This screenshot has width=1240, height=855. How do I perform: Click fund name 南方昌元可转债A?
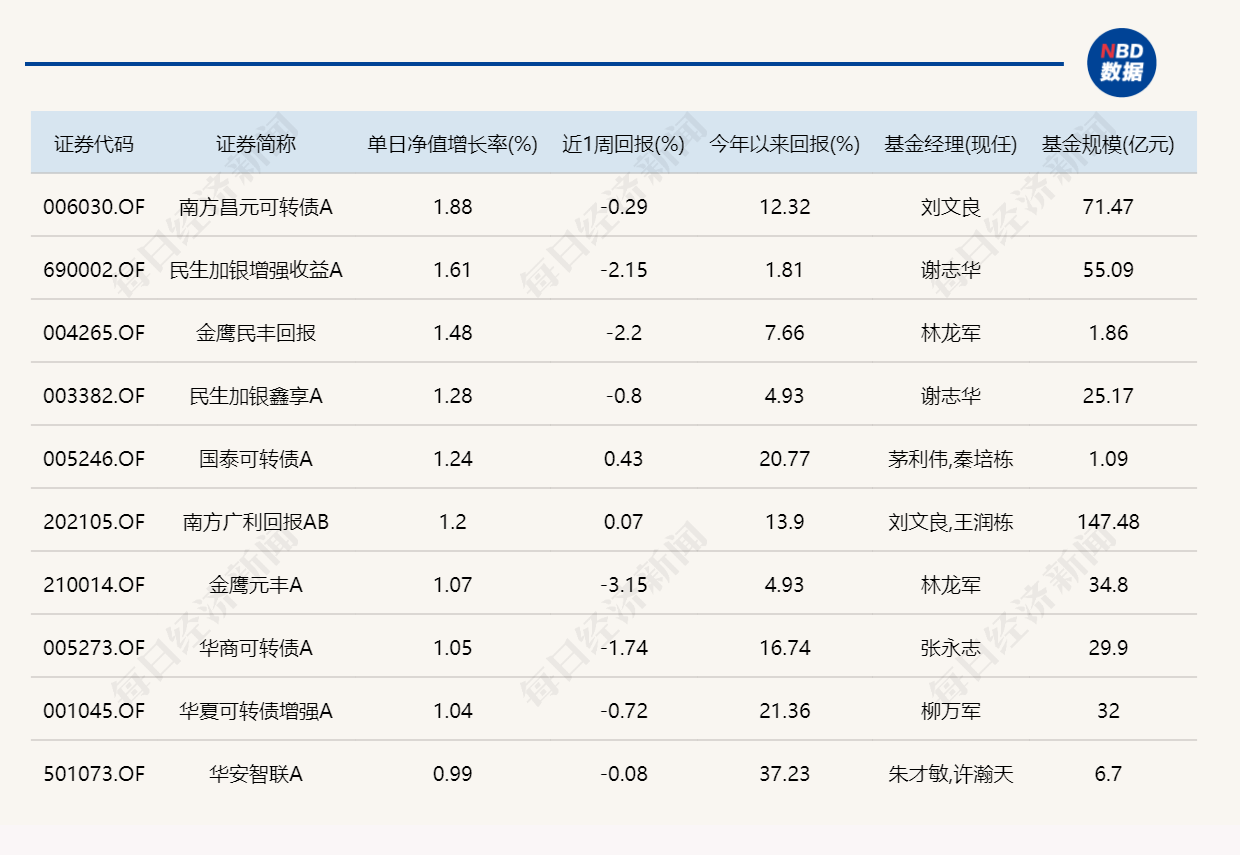point(256,207)
